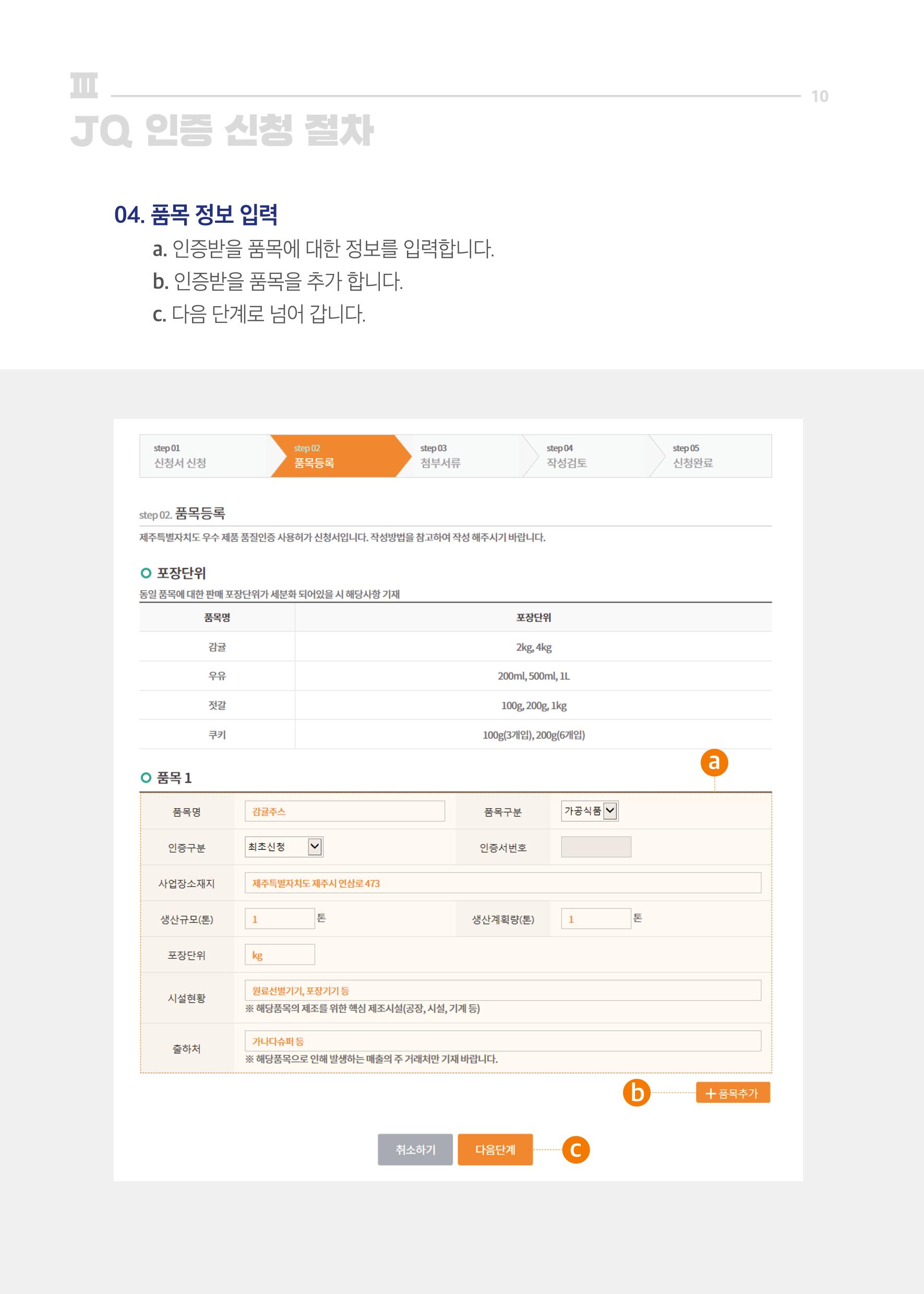Open the 품목구분 가공식품 dropdown
Image resolution: width=924 pixels, height=1294 pixels.
click(x=590, y=811)
